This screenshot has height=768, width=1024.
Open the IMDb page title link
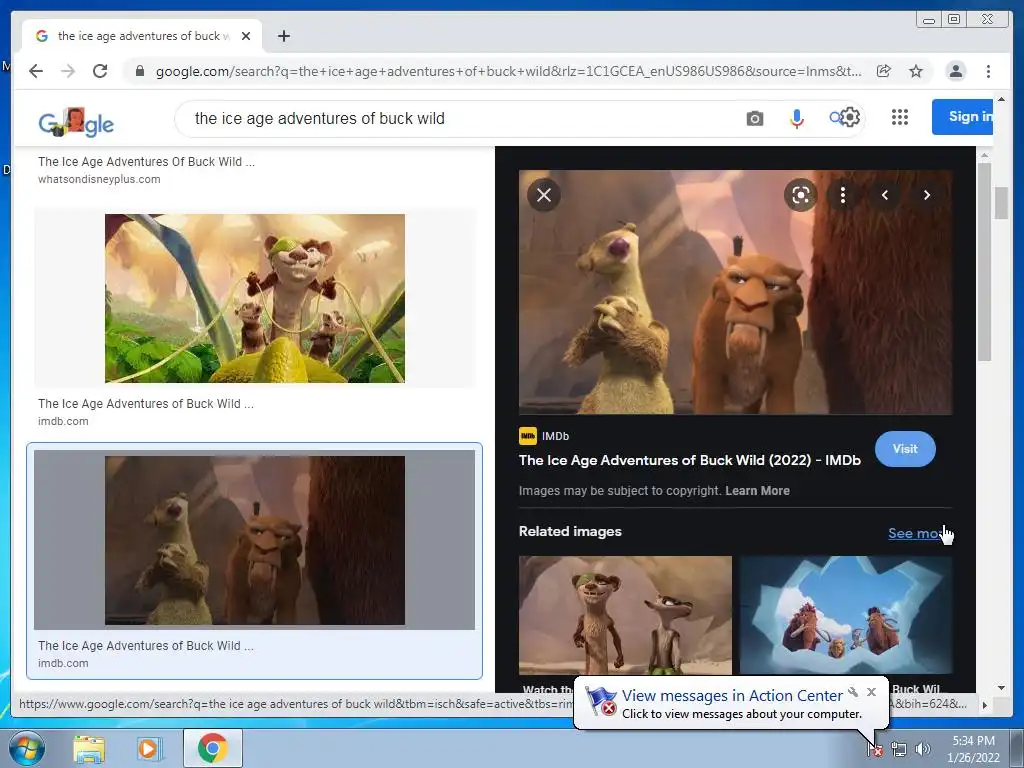pyautogui.click(x=690, y=460)
